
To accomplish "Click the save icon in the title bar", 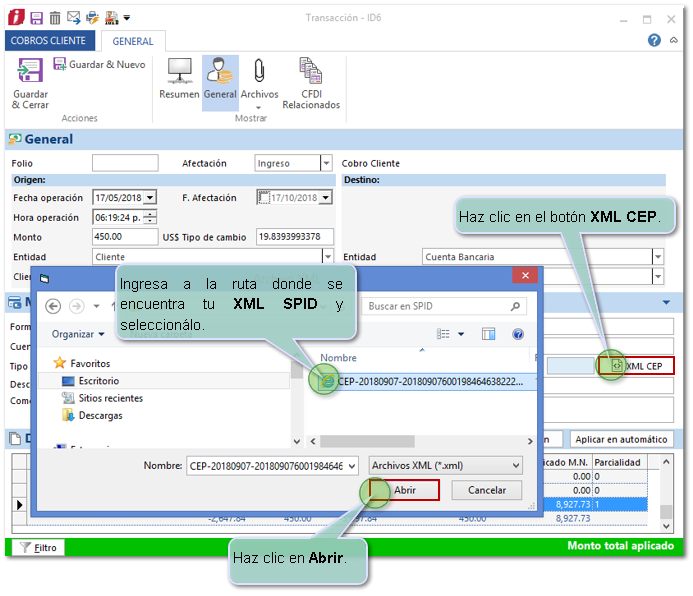I will point(36,18).
